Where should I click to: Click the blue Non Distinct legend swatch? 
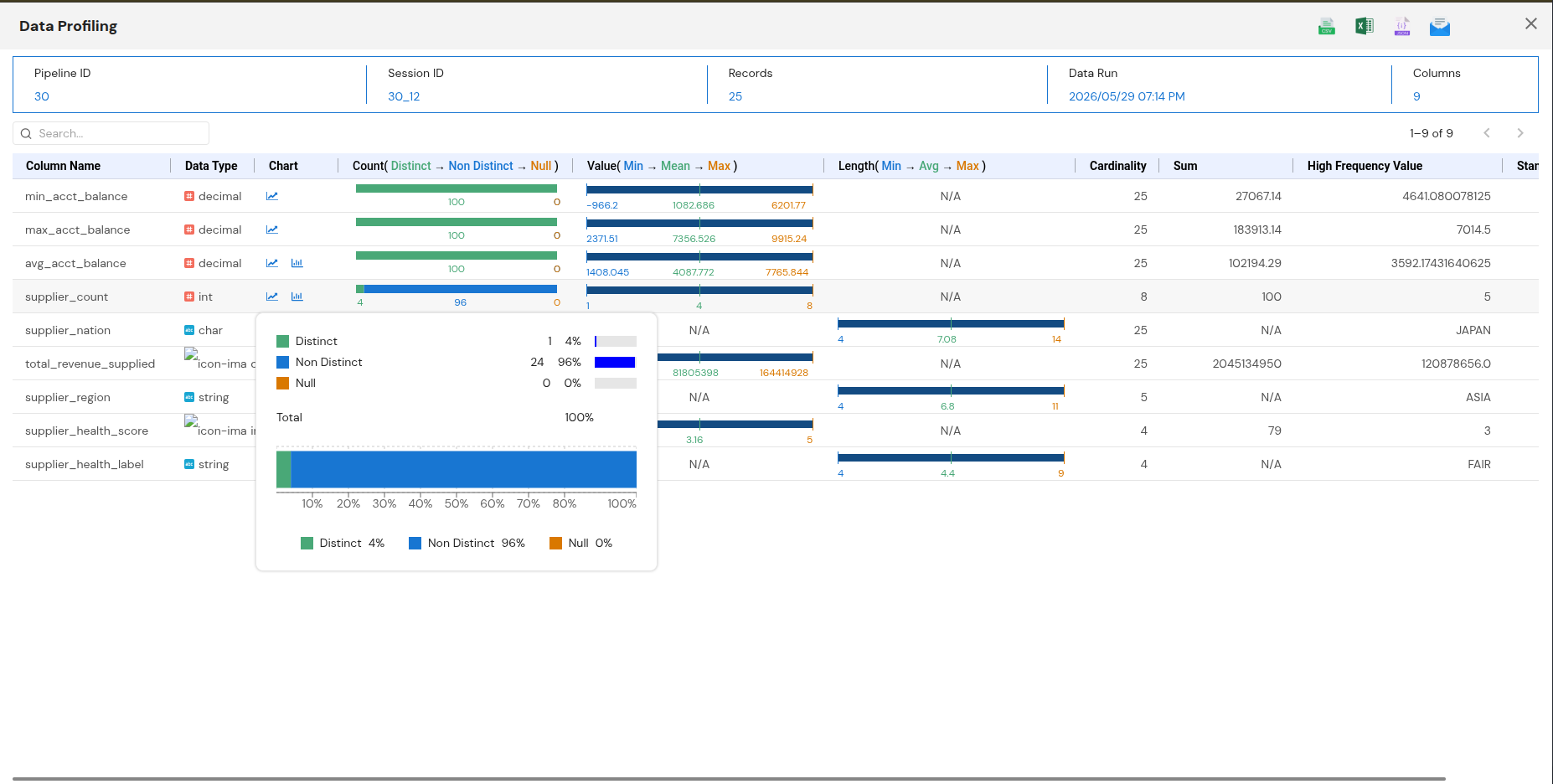pos(282,362)
